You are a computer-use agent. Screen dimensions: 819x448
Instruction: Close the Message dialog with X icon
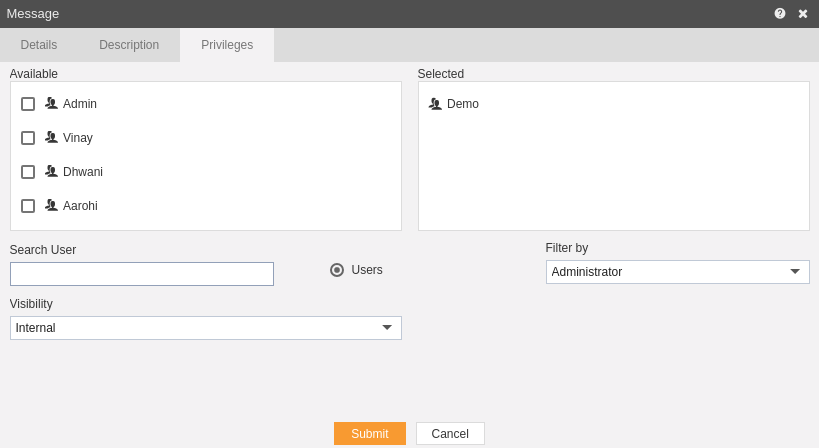[x=803, y=14]
